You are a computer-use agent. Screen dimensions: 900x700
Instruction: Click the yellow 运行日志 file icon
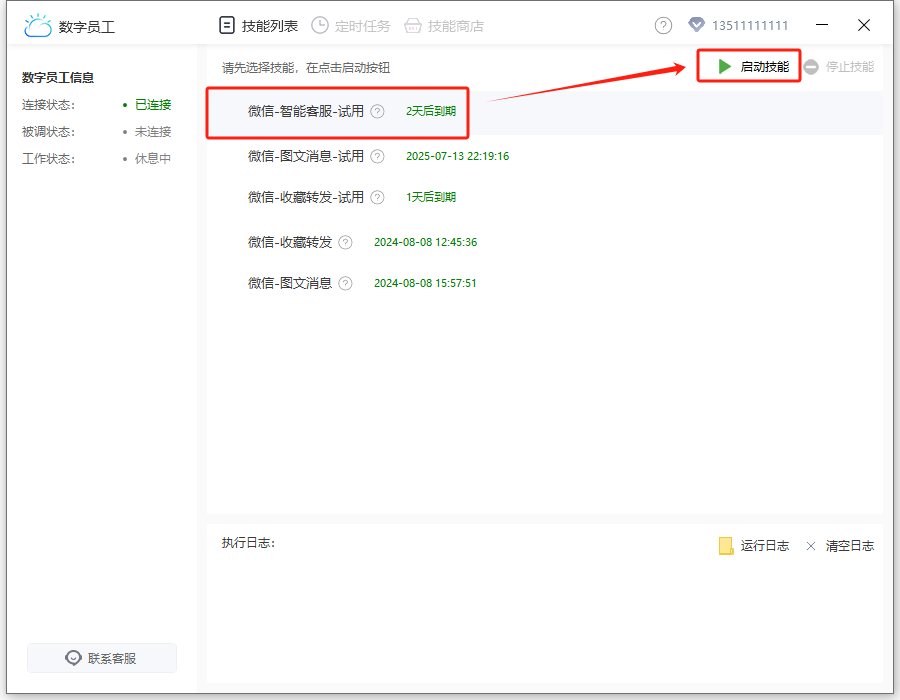(x=726, y=546)
